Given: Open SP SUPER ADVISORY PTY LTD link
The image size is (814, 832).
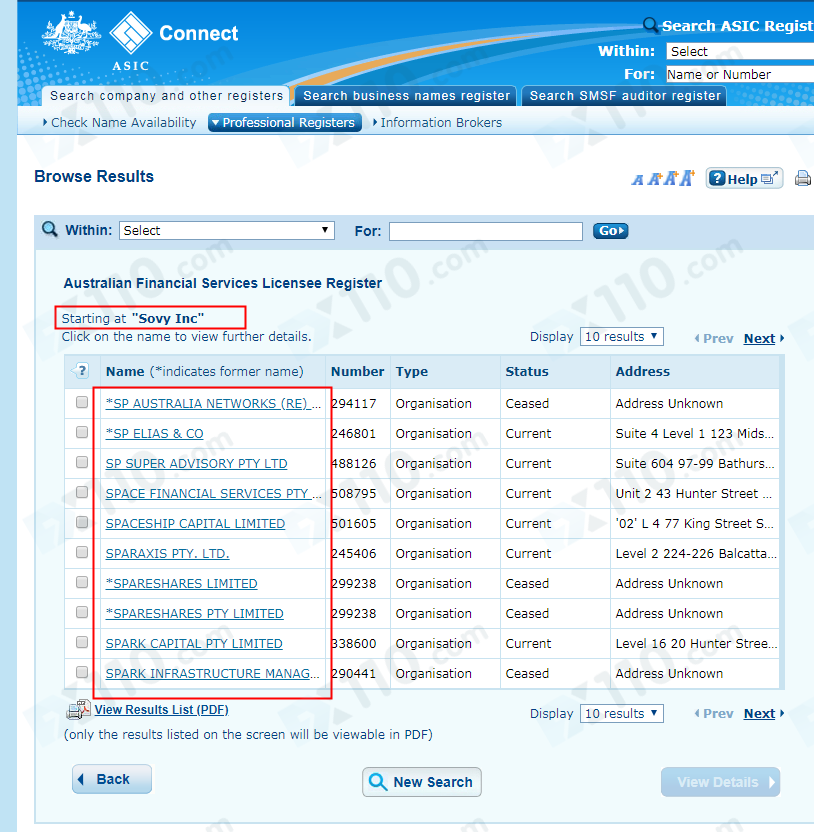Looking at the screenshot, I should 196,463.
